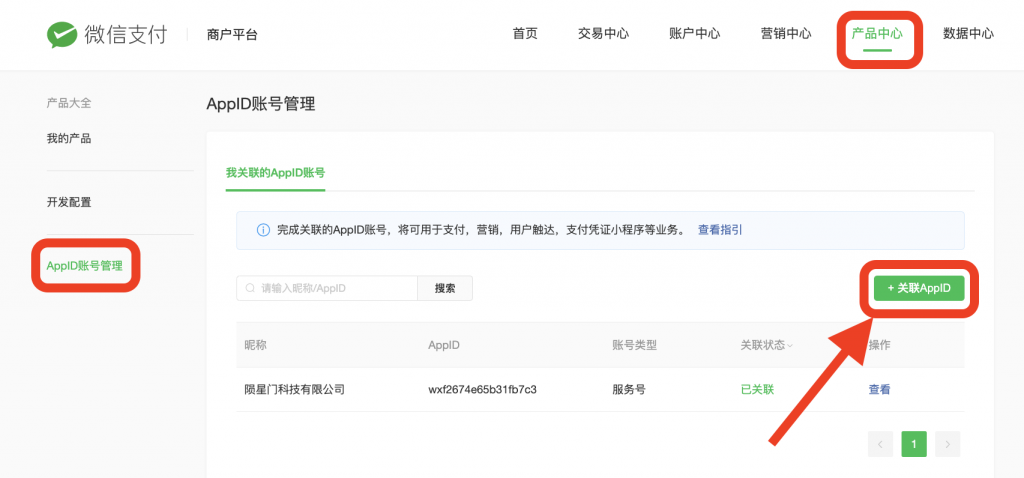Open 开发配置 in the sidebar

[69, 202]
